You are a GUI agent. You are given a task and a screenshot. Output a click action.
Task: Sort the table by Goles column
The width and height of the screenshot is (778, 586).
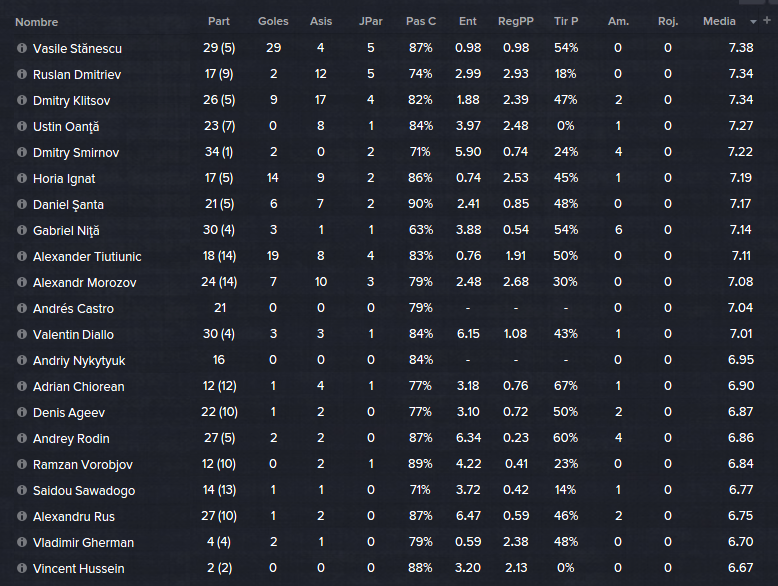273,21
